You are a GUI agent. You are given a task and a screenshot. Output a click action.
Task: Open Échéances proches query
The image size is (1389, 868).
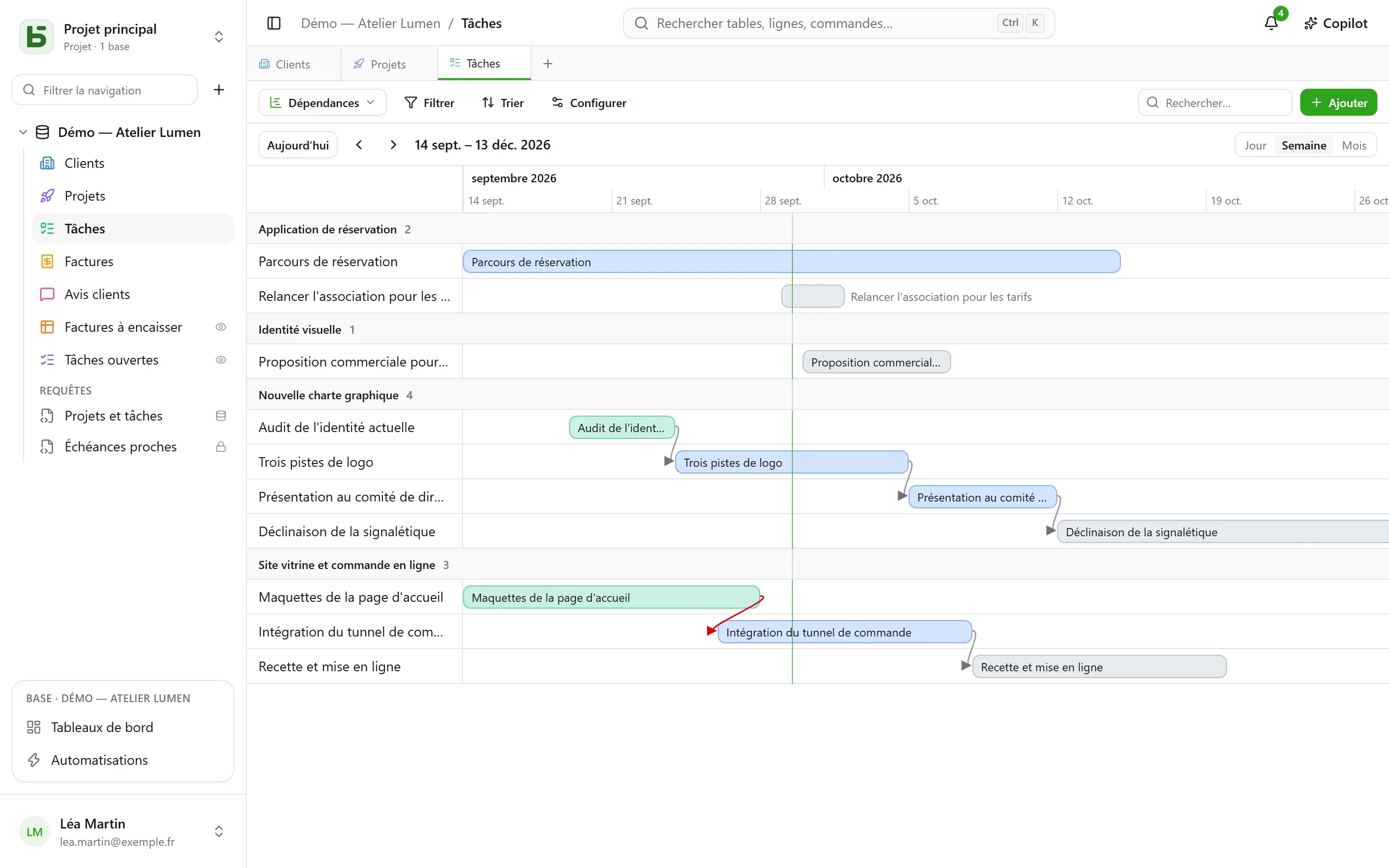[x=133, y=446]
